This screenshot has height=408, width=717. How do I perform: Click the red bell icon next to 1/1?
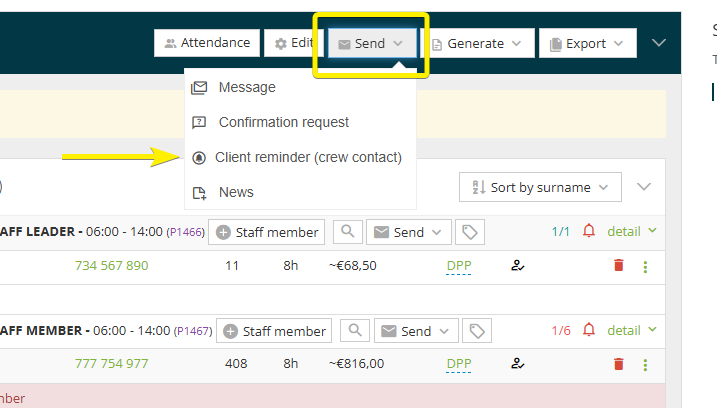pos(589,232)
